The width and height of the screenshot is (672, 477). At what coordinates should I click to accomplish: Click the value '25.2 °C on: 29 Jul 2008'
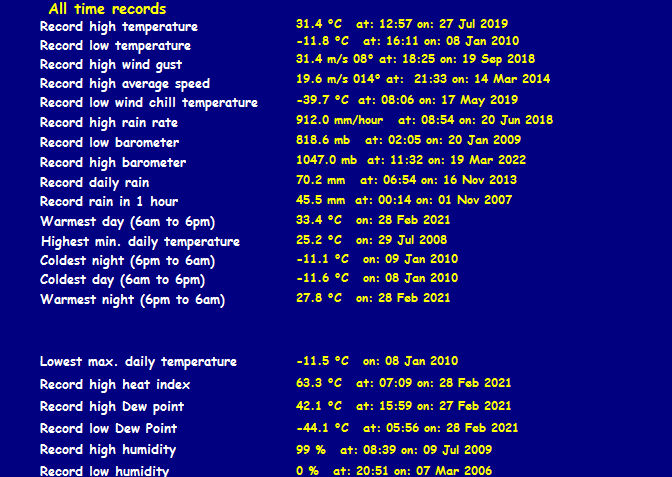[x=371, y=240]
